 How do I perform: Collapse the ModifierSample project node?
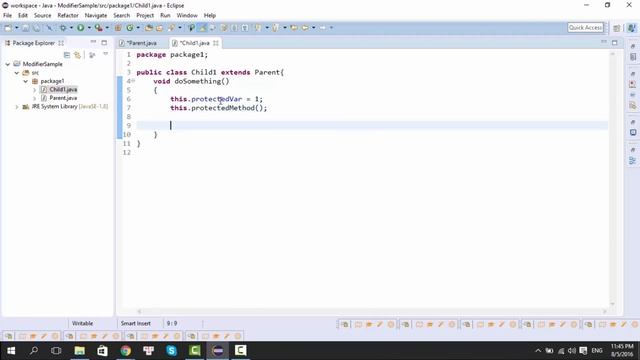pyautogui.click(x=8, y=64)
